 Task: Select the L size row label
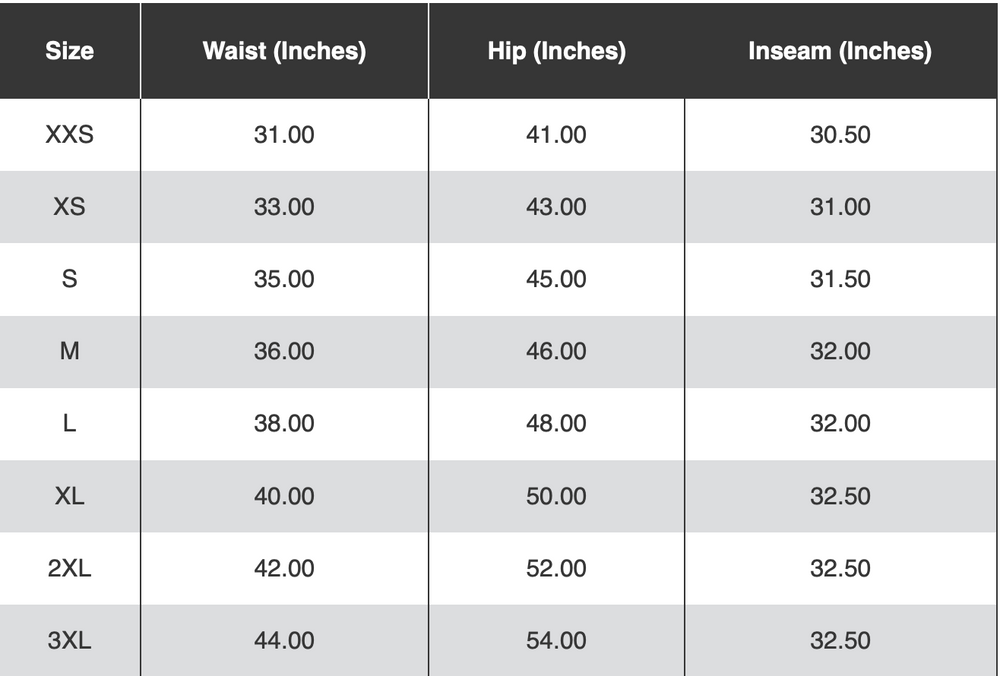click(69, 423)
